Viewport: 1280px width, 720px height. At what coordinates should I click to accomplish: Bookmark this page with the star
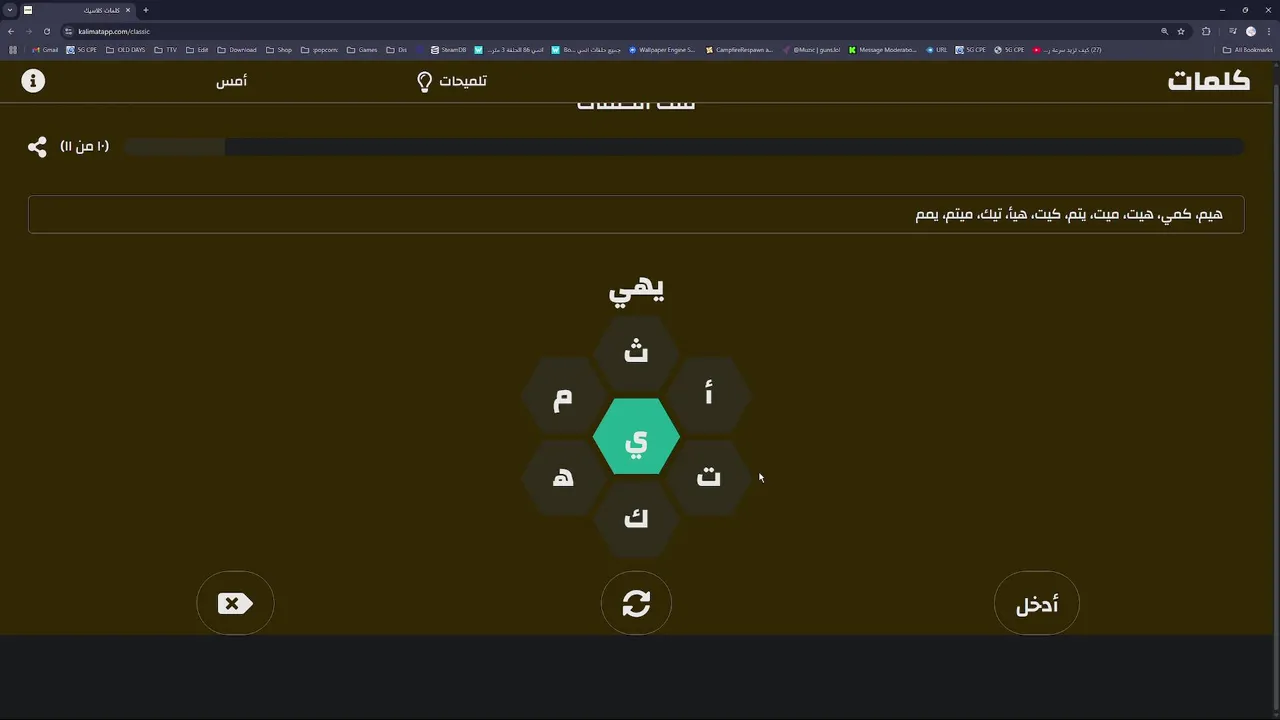[1181, 31]
